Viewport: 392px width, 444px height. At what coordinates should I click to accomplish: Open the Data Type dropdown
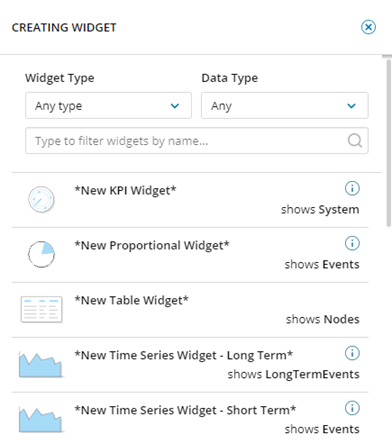coord(285,106)
